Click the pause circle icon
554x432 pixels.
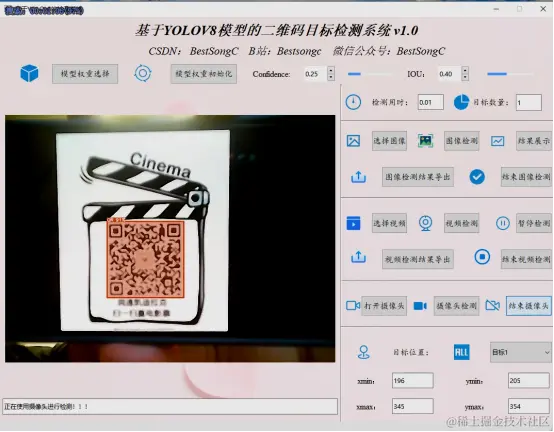tap(502, 223)
